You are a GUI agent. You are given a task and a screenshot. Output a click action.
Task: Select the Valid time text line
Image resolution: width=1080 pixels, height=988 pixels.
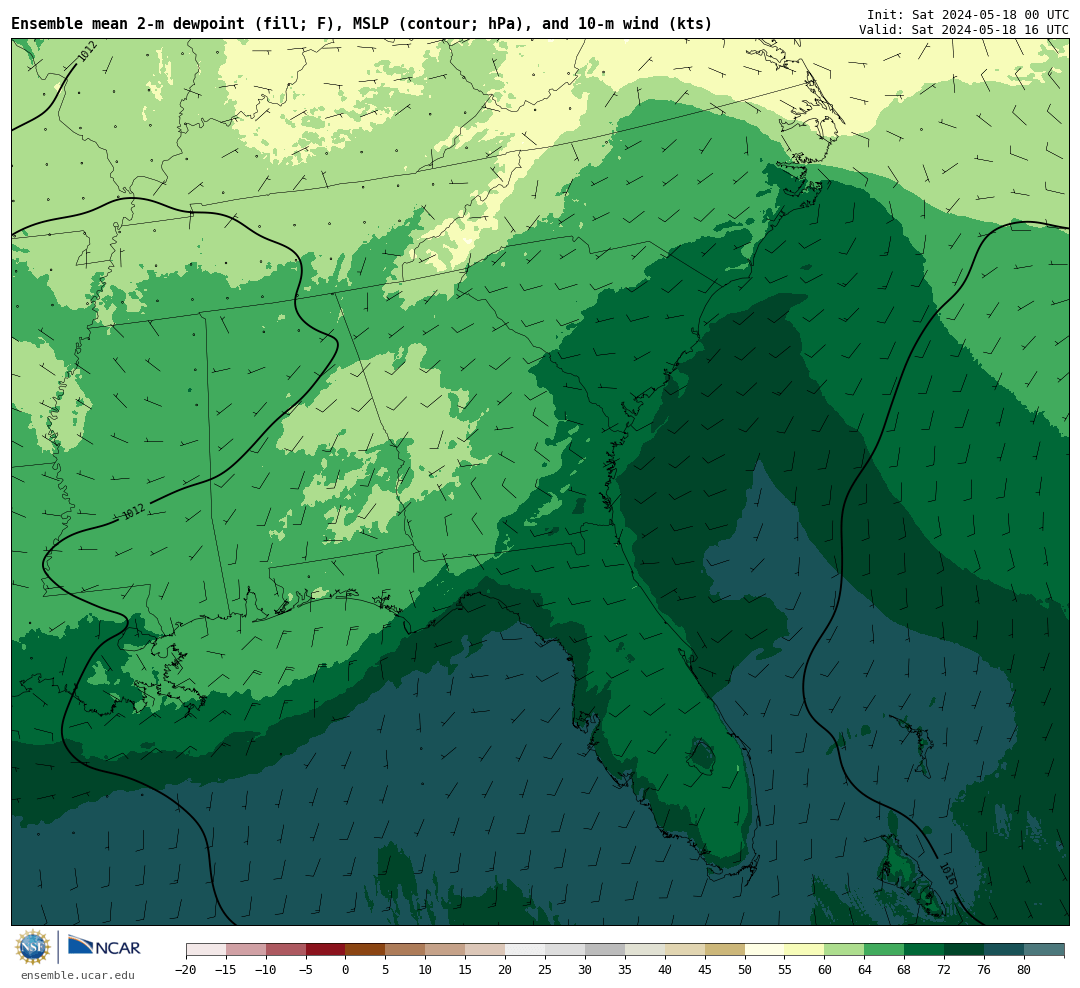click(964, 30)
